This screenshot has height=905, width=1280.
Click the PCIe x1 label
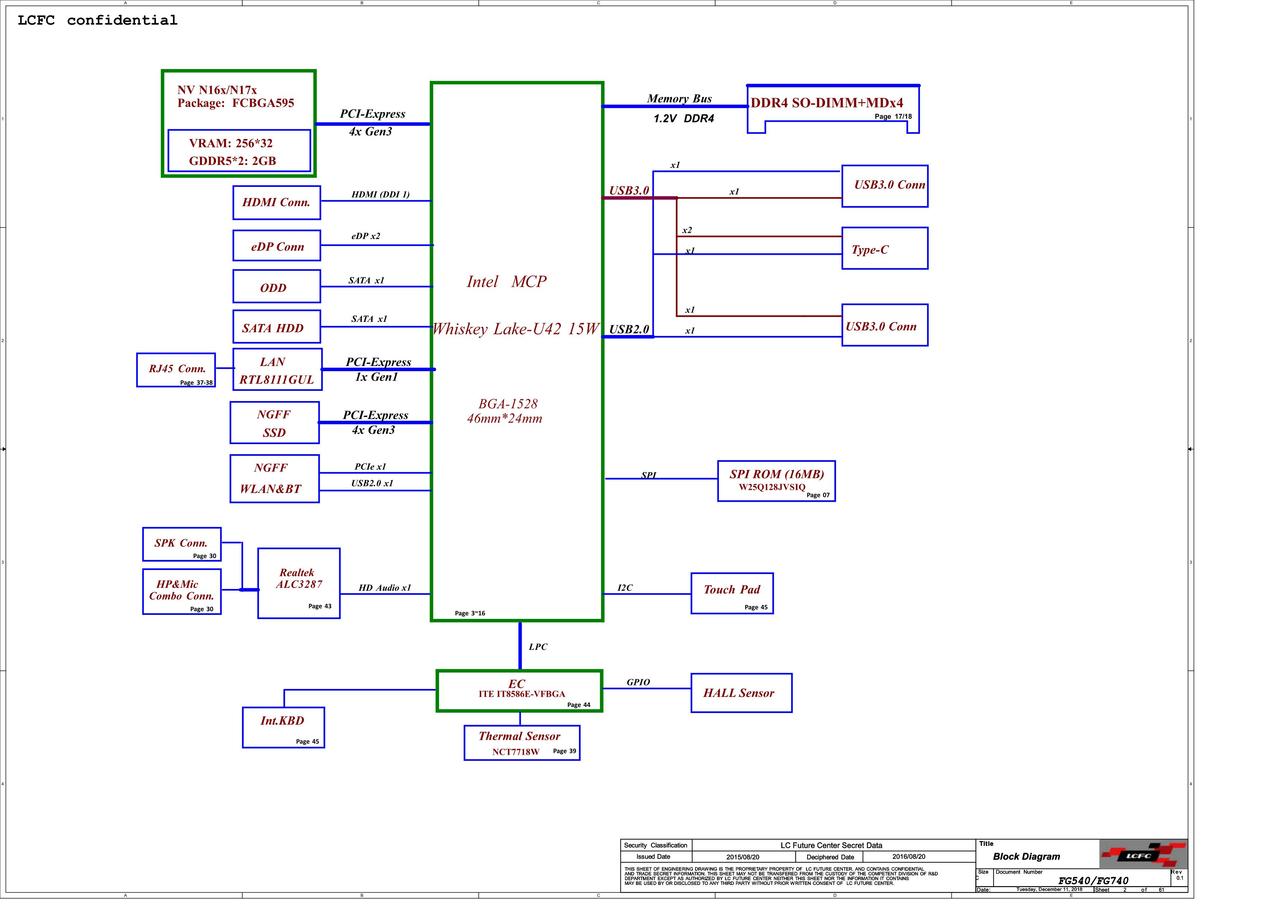pyautogui.click(x=370, y=466)
